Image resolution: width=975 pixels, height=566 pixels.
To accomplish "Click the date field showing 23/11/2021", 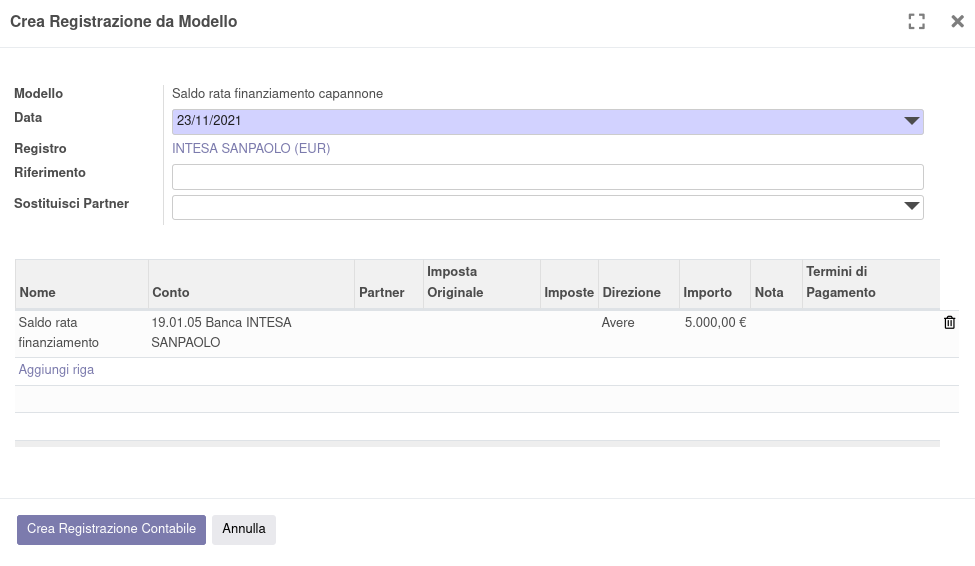I will click(530, 122).
